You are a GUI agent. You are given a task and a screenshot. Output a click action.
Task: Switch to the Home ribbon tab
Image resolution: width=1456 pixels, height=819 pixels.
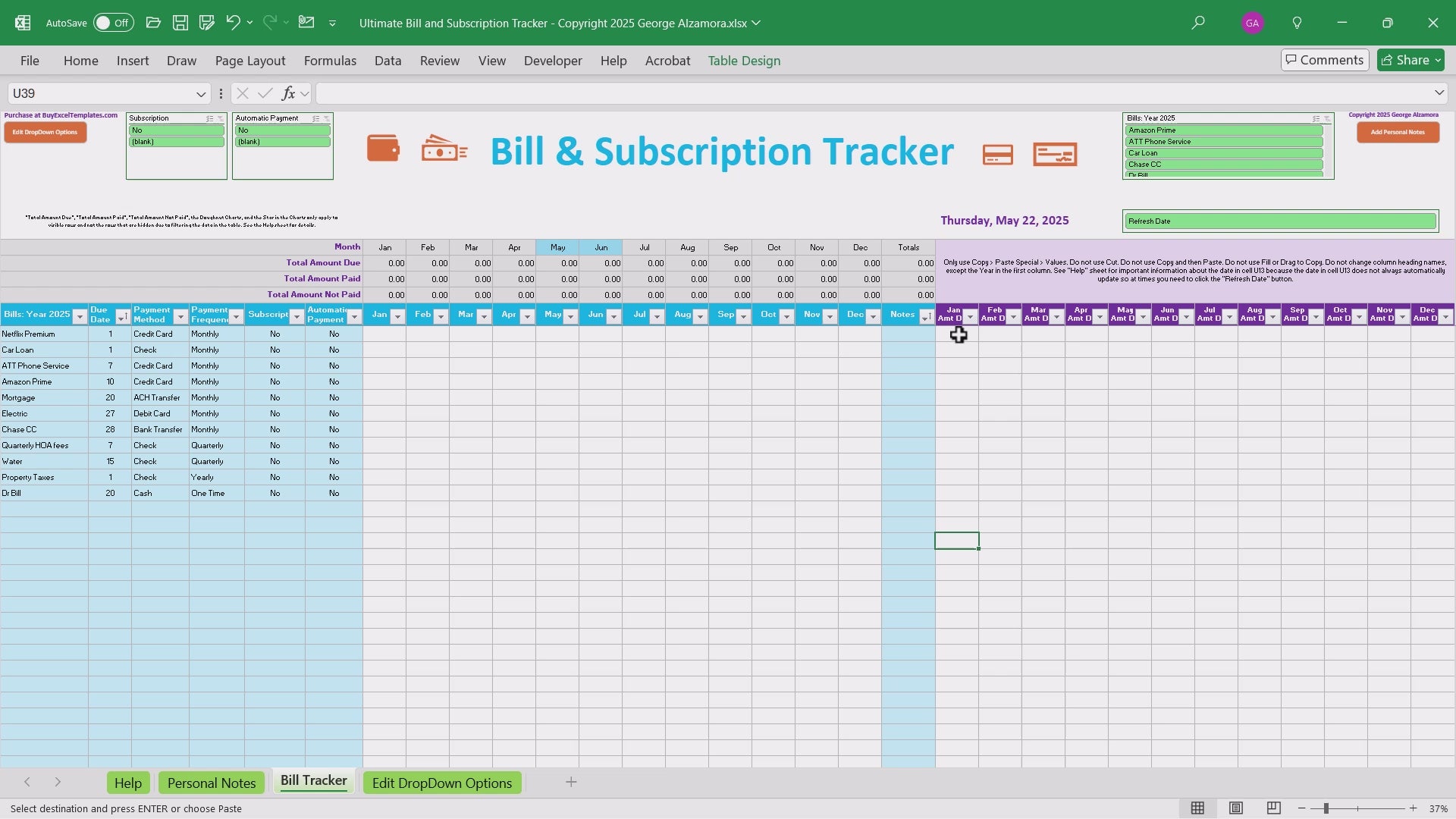80,61
